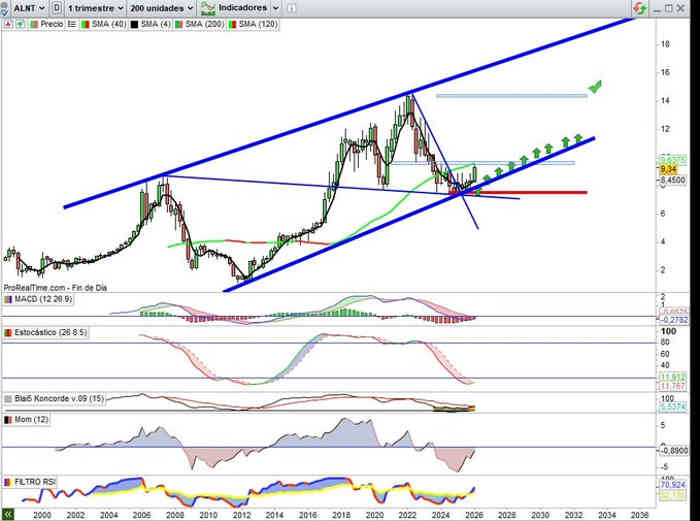Viewport: 700px width, 521px height.
Task: Click the refresh chart icon at top right
Action: pyautogui.click(x=637, y=8)
